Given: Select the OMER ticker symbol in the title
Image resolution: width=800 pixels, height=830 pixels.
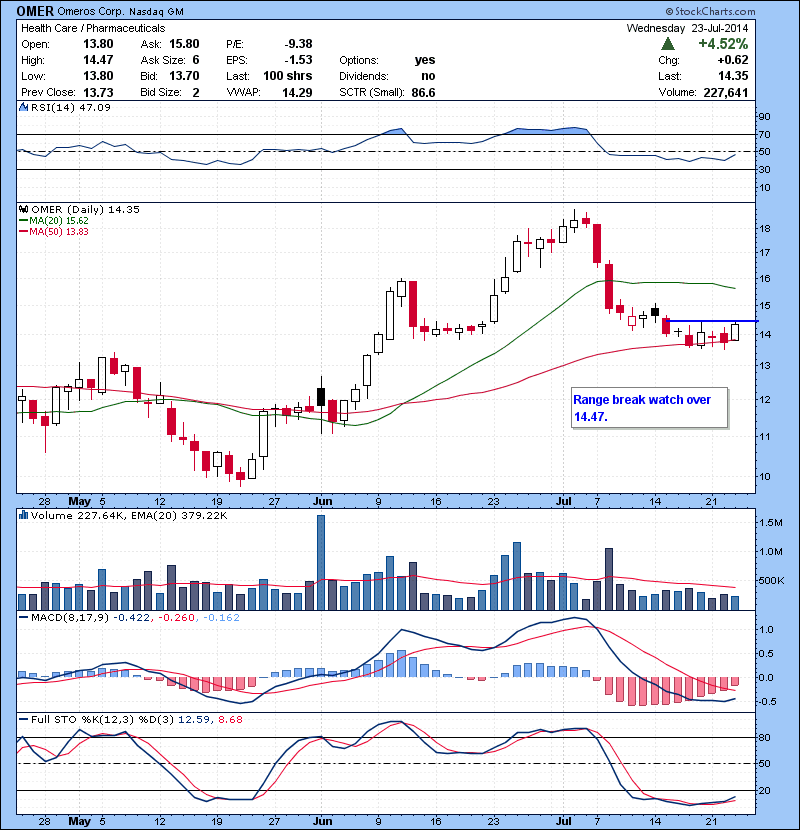Looking at the screenshot, I should click(x=35, y=11).
